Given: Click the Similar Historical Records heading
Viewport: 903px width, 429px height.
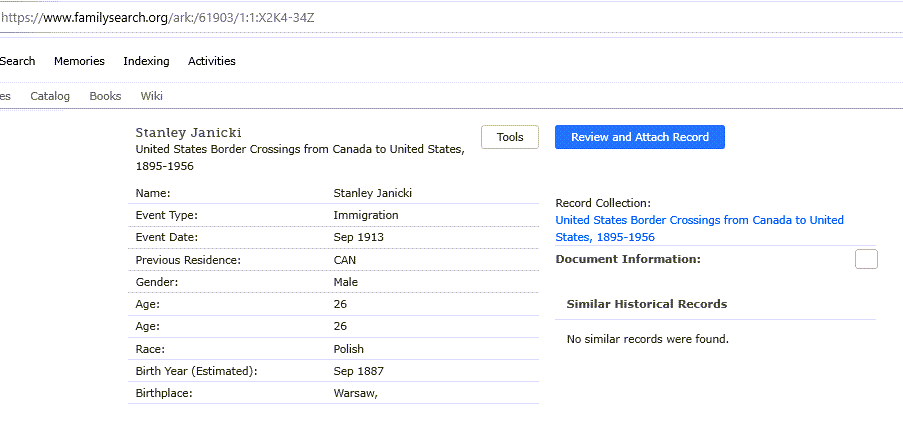Looking at the screenshot, I should 647,304.
